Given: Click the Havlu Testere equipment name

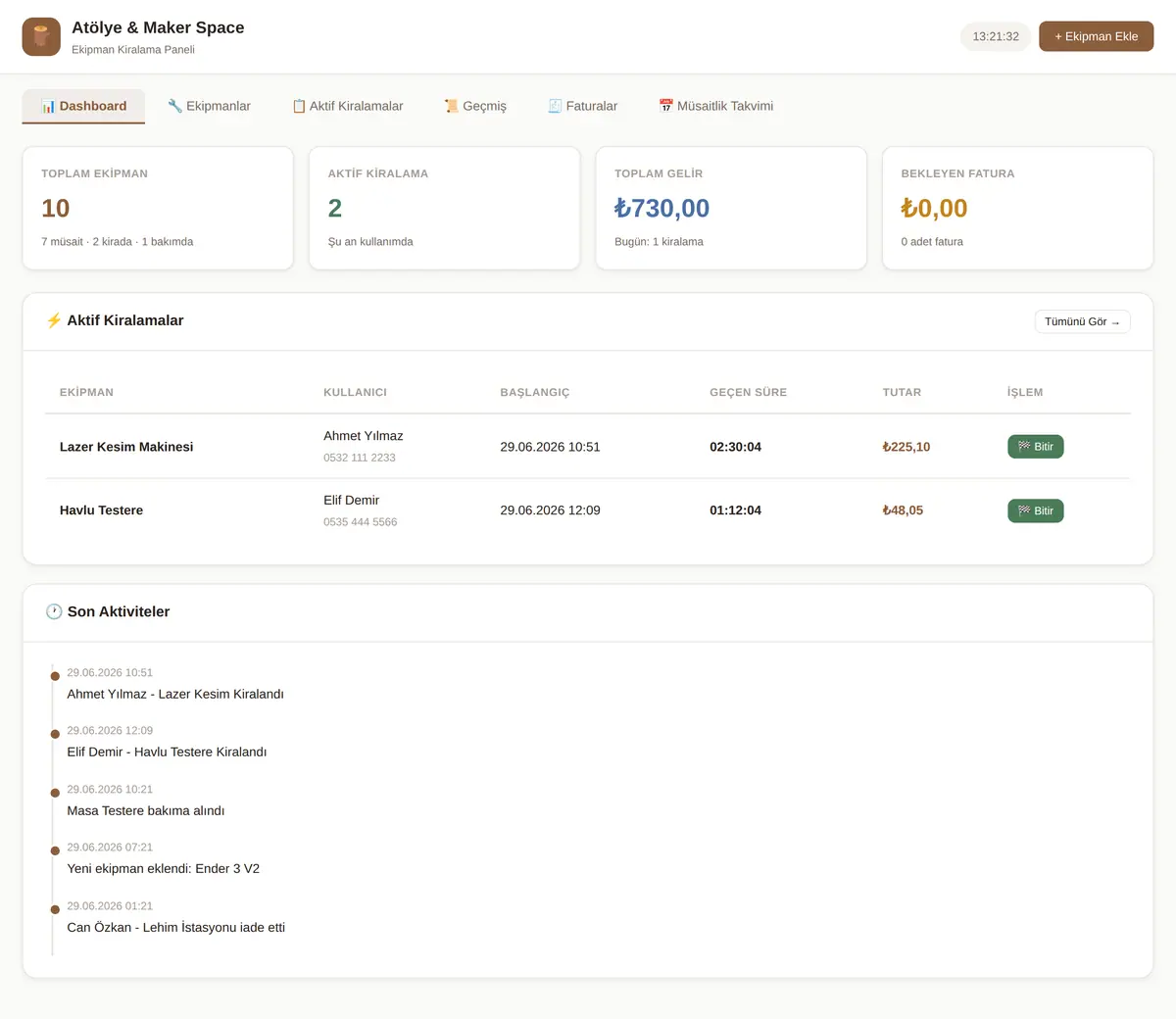Looking at the screenshot, I should tap(101, 510).
